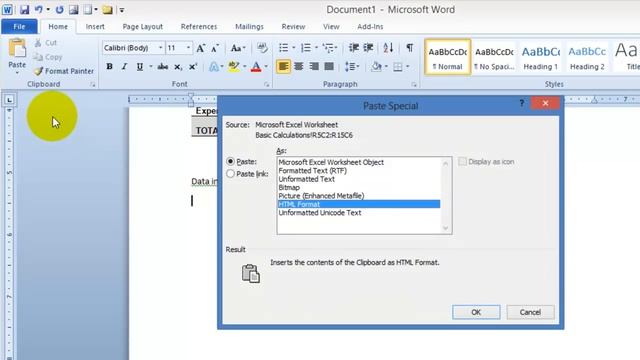This screenshot has height=360, width=640.
Task: Click the Grow Font icon
Action: click(x=200, y=48)
